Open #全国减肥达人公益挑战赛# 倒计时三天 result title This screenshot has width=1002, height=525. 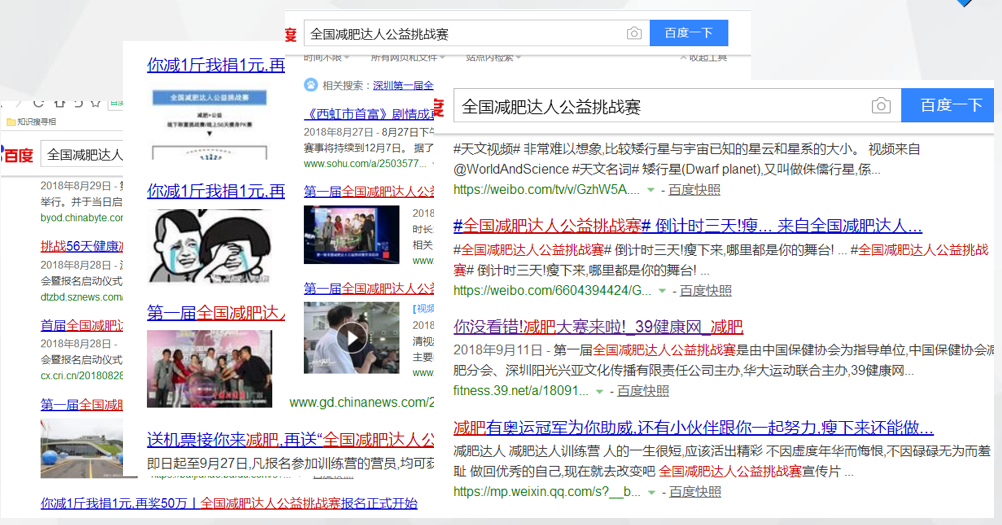[688, 225]
